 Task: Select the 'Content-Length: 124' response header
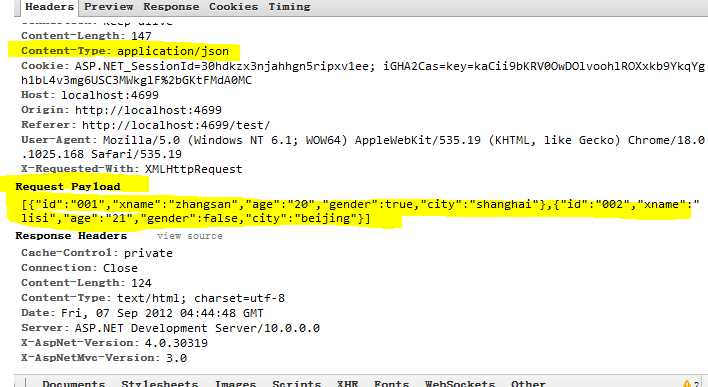coord(86,283)
